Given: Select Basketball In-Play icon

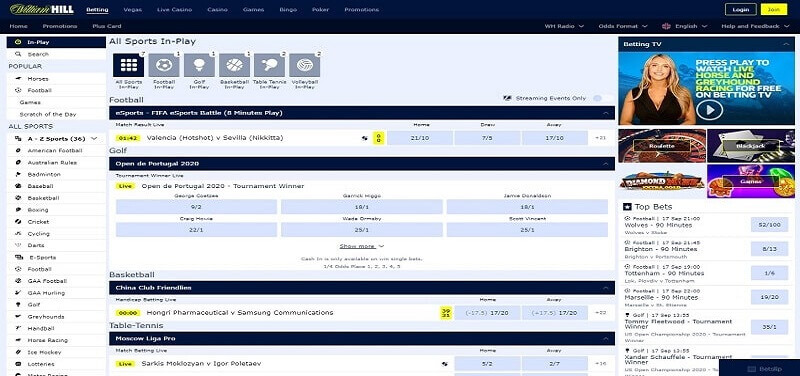Looking at the screenshot, I should 234,66.
